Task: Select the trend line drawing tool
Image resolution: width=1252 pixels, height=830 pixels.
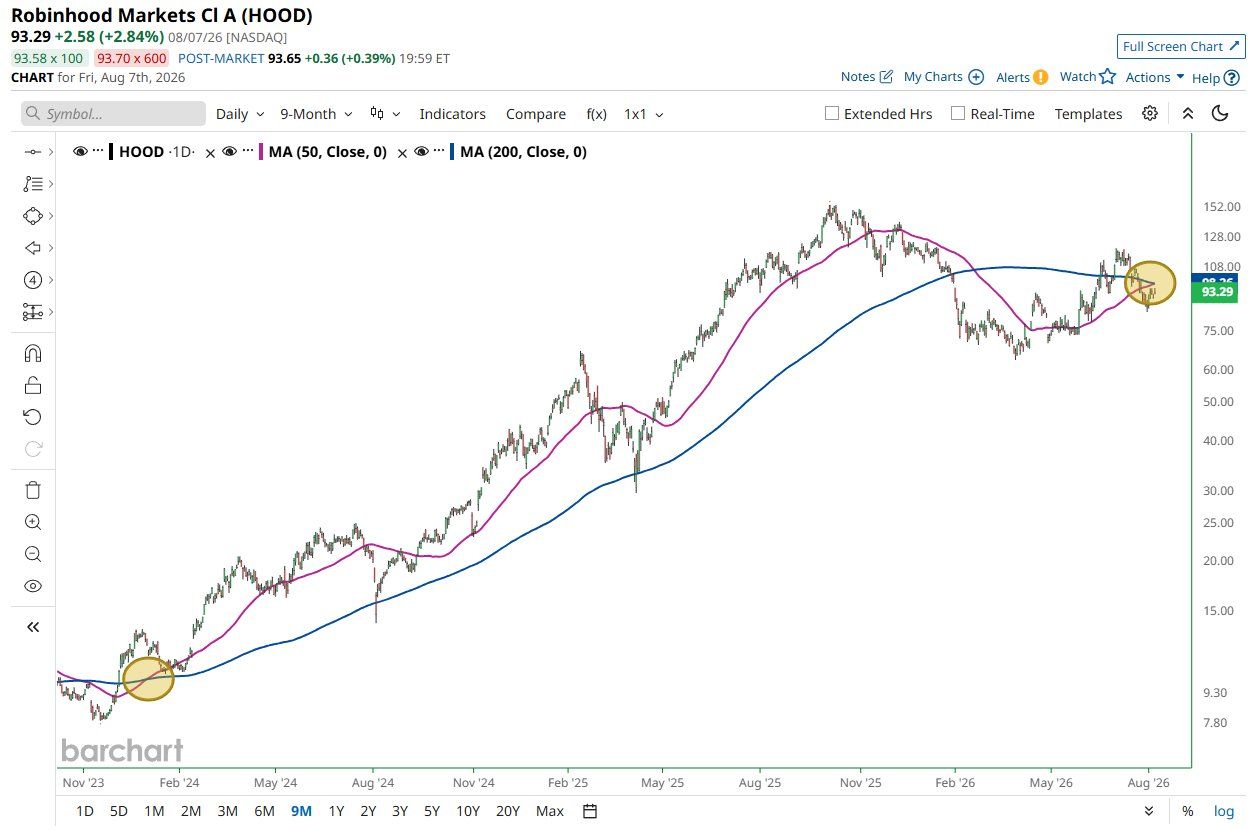Action: point(32,152)
